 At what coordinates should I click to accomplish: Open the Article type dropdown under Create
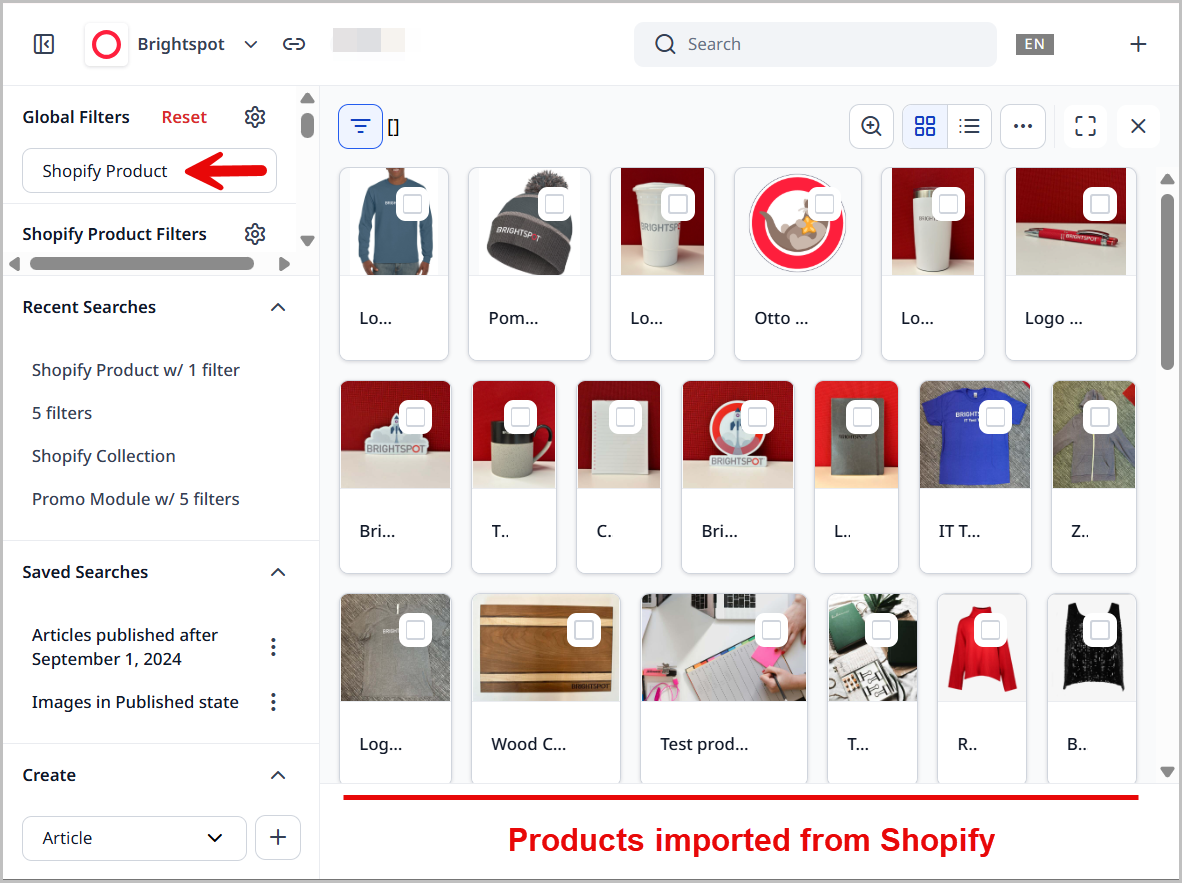(134, 838)
